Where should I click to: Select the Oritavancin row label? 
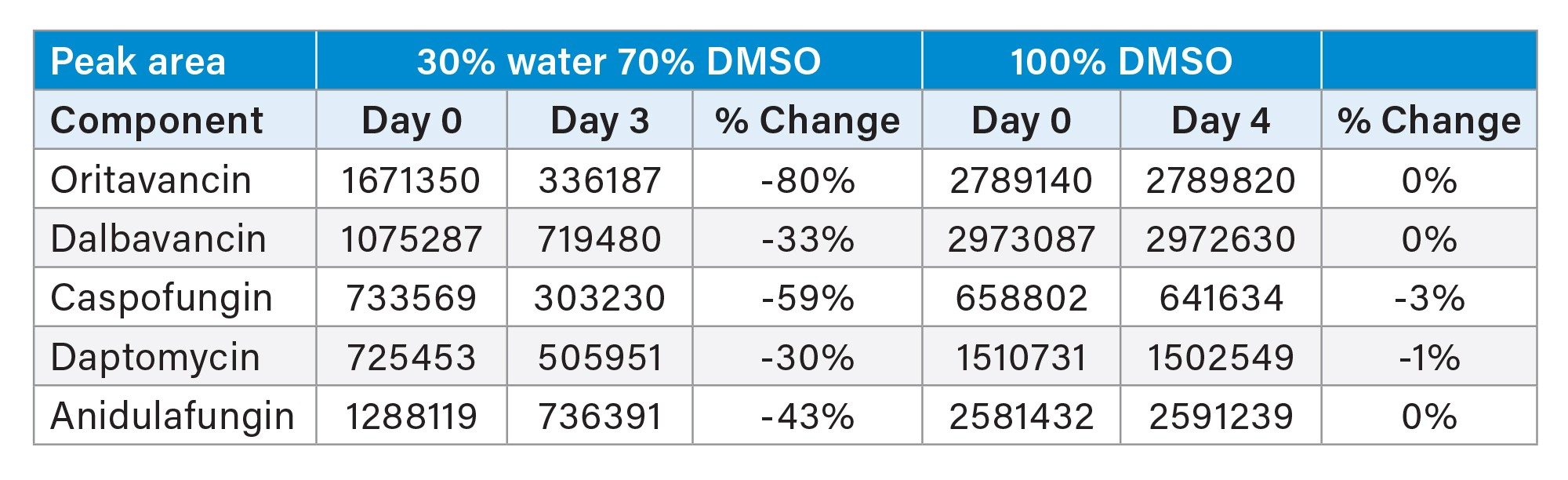tap(151, 180)
